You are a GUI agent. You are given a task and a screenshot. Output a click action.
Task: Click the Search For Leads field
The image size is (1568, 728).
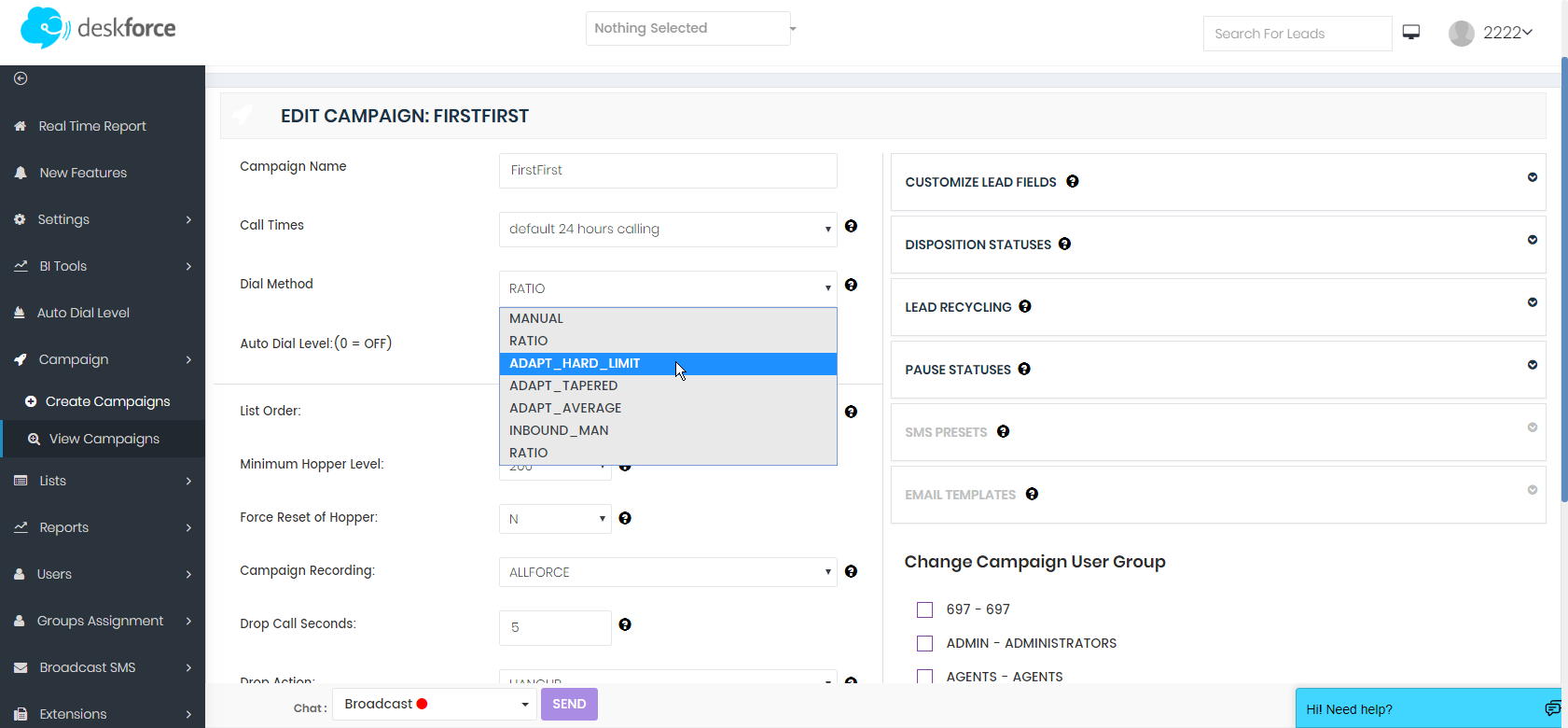1297,34
